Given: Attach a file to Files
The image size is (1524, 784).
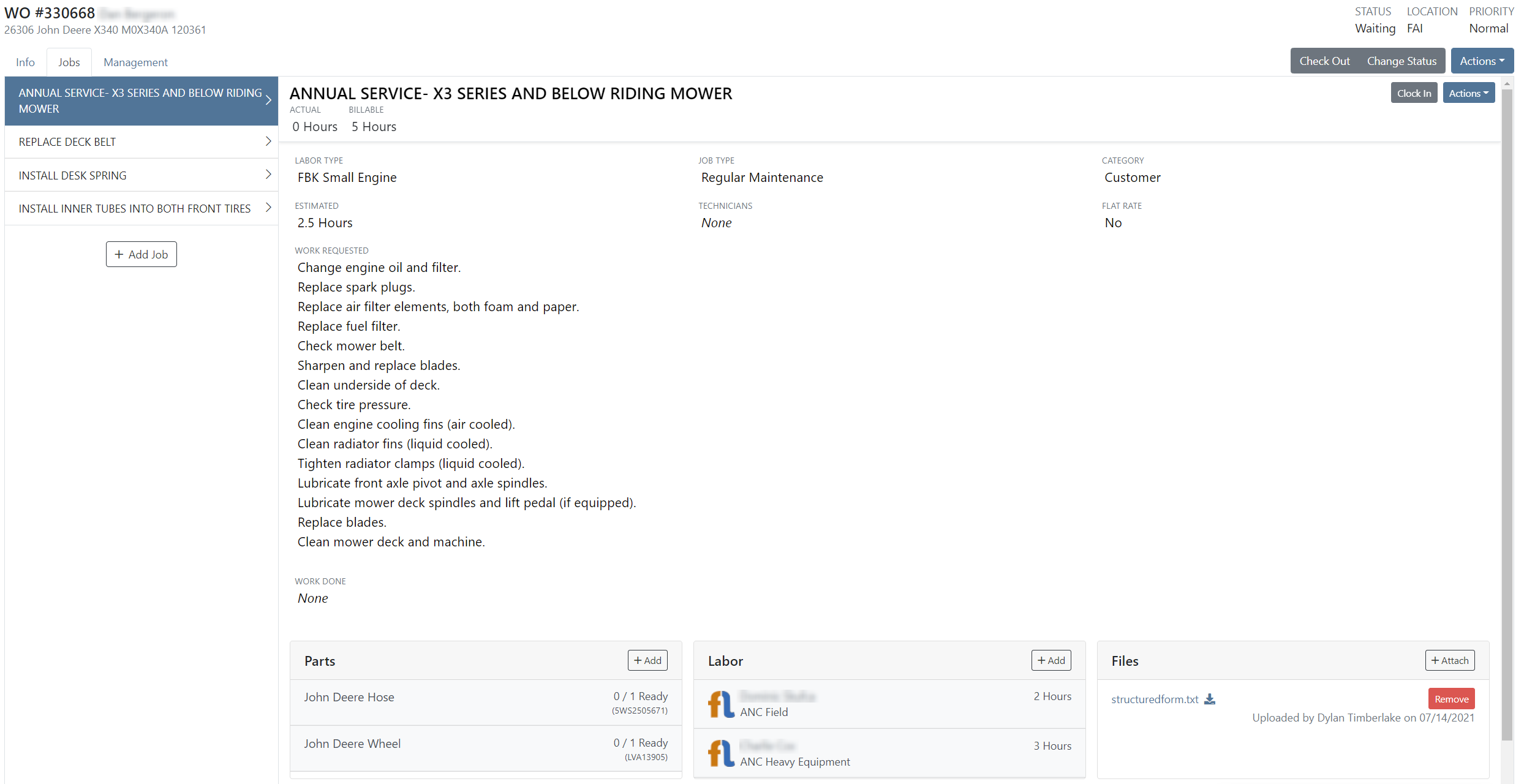Looking at the screenshot, I should coord(1450,660).
